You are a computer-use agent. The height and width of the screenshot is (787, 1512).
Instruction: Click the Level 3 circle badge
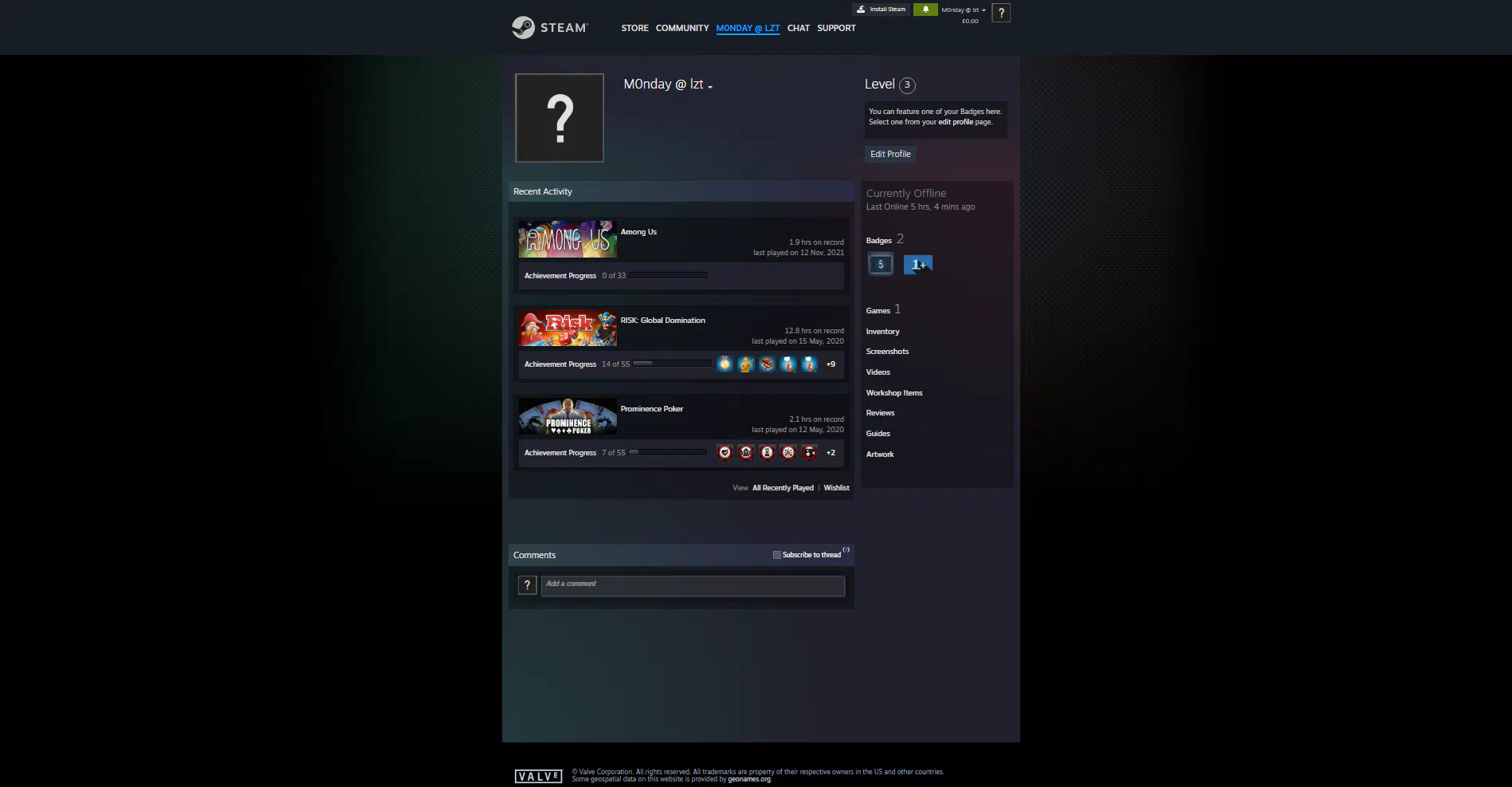pos(907,85)
